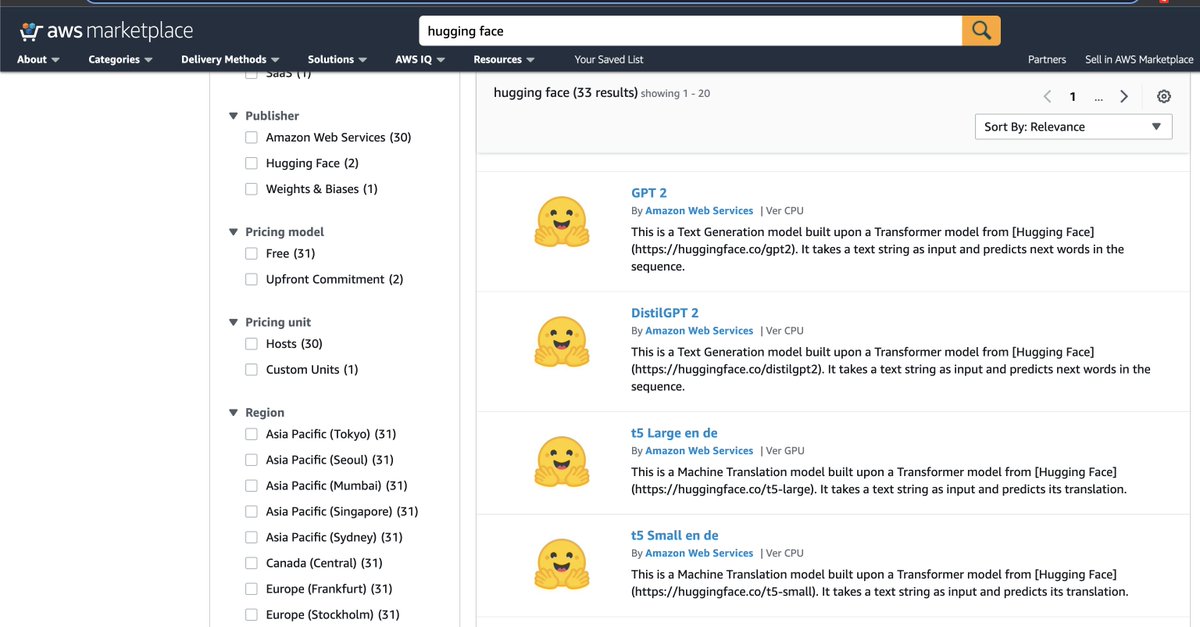The image size is (1200, 627).
Task: Enable the Free pricing model filter
Action: 252,253
